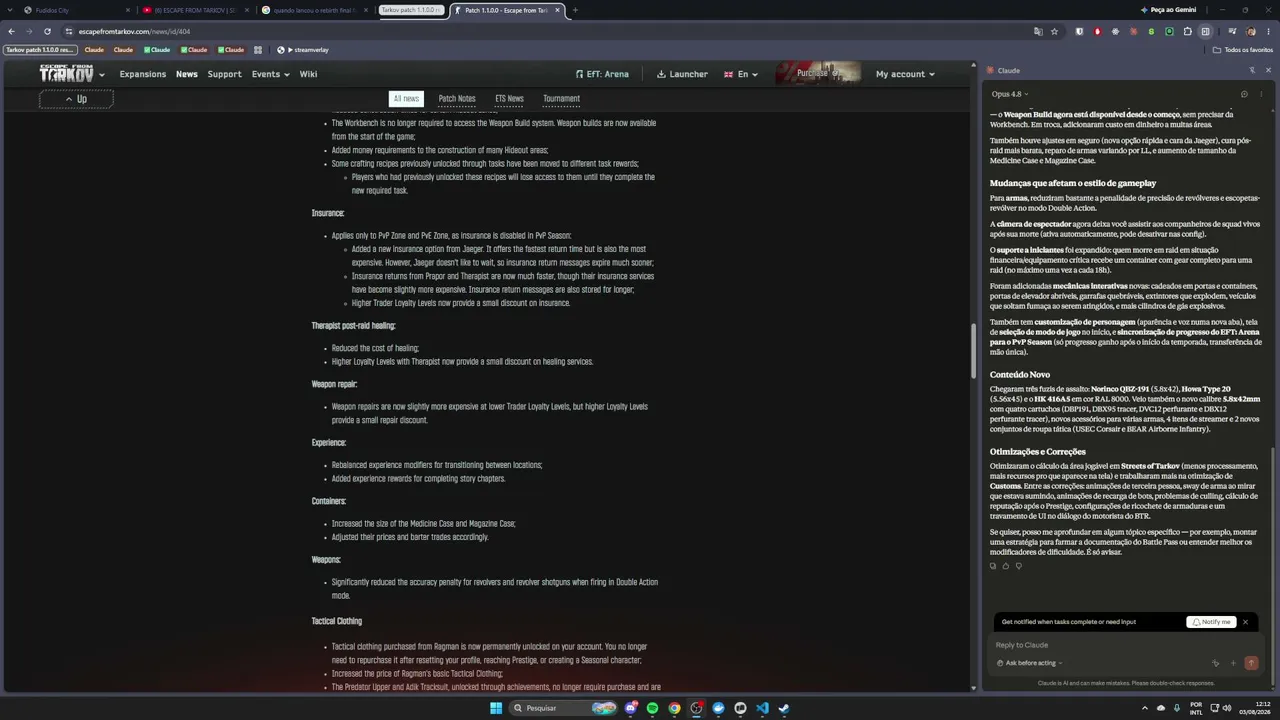The width and height of the screenshot is (1280, 720).
Task: Give thumbs down to Claude's response
Action: (x=1019, y=566)
